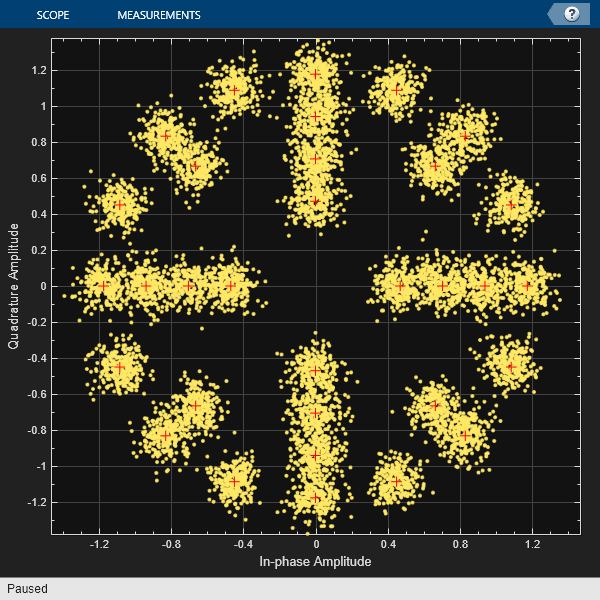Image resolution: width=600 pixels, height=600 pixels.
Task: Click the 1.2 tick label on y-axis
Action: coord(38,70)
